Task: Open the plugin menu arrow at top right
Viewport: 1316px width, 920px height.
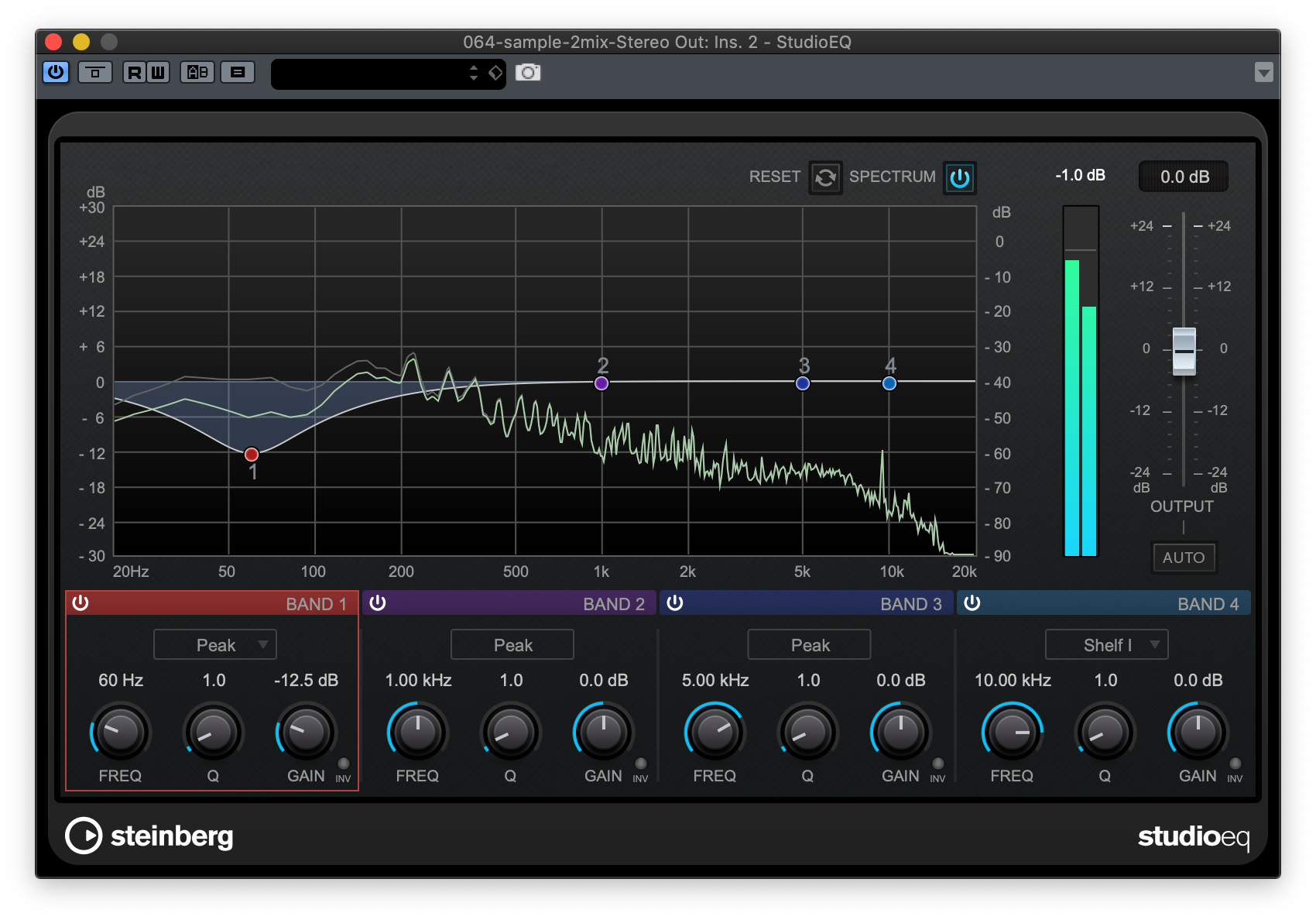Action: 1265,72
